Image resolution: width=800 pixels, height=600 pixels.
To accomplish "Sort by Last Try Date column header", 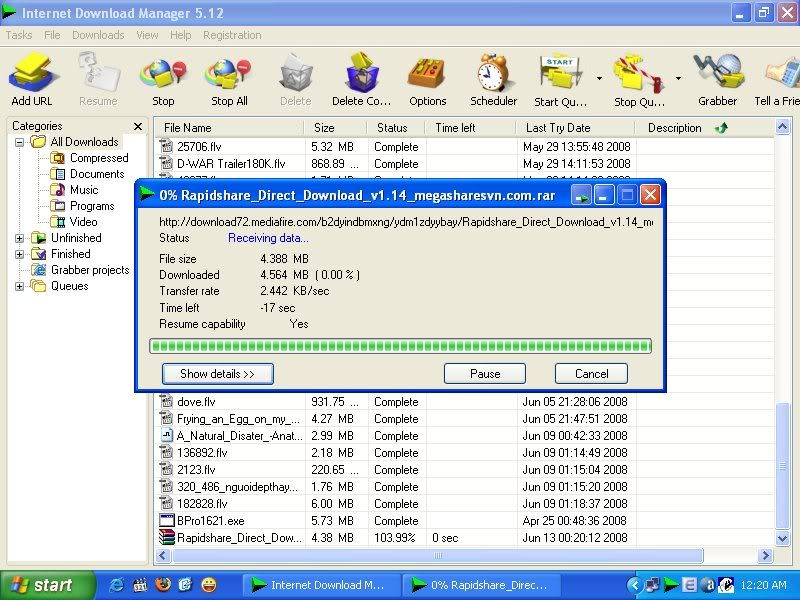I will click(x=576, y=128).
